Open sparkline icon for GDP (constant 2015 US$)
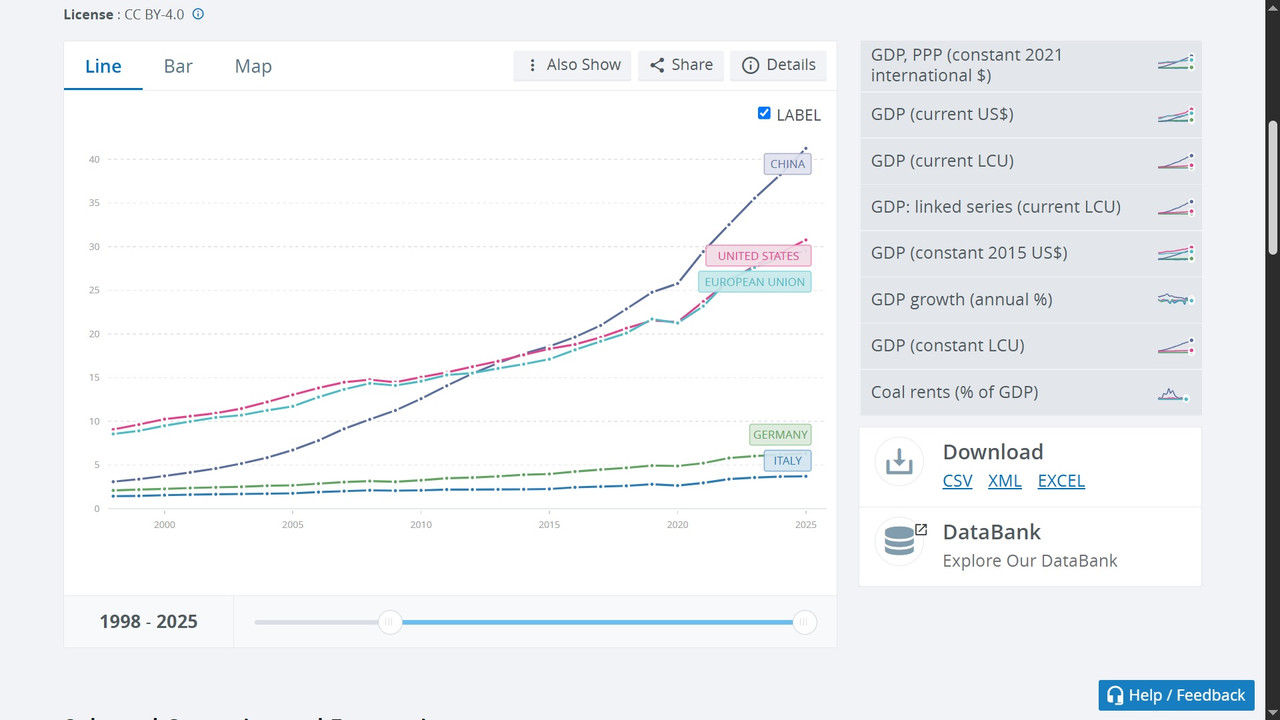This screenshot has width=1280, height=720. [1176, 253]
